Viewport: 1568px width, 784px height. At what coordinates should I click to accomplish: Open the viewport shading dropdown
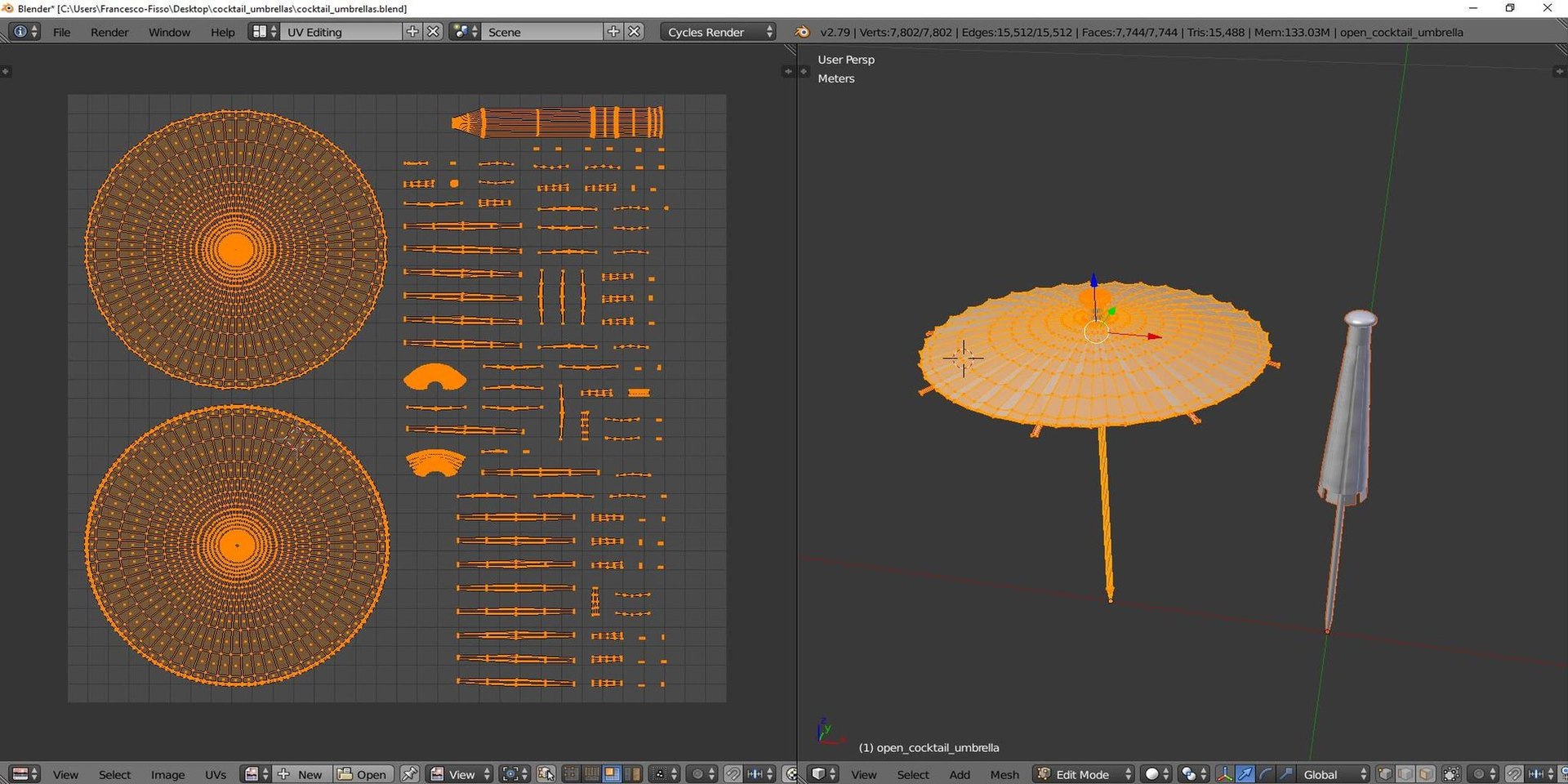pyautogui.click(x=1156, y=773)
